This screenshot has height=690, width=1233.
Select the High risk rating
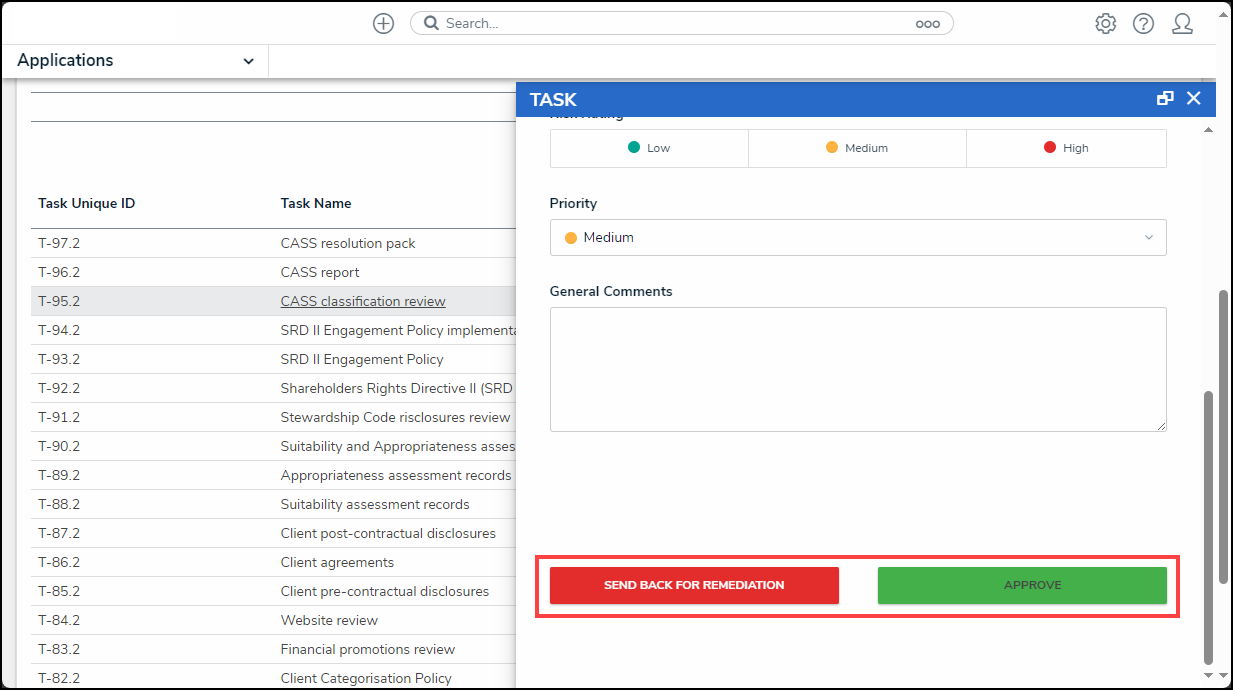(1066, 148)
